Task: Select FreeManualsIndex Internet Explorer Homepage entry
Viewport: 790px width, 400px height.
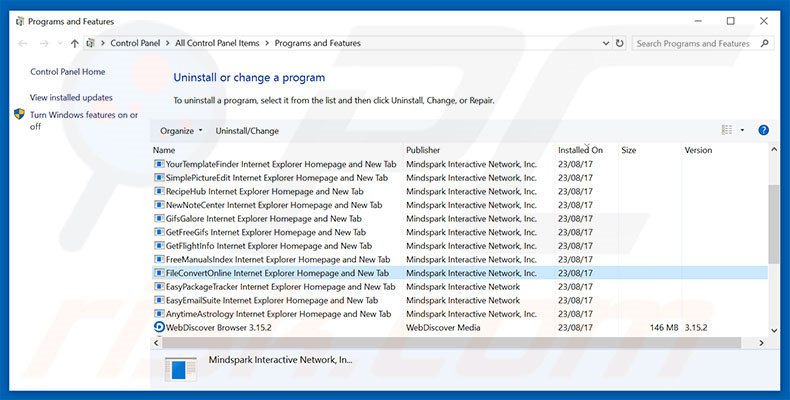Action: click(x=278, y=259)
